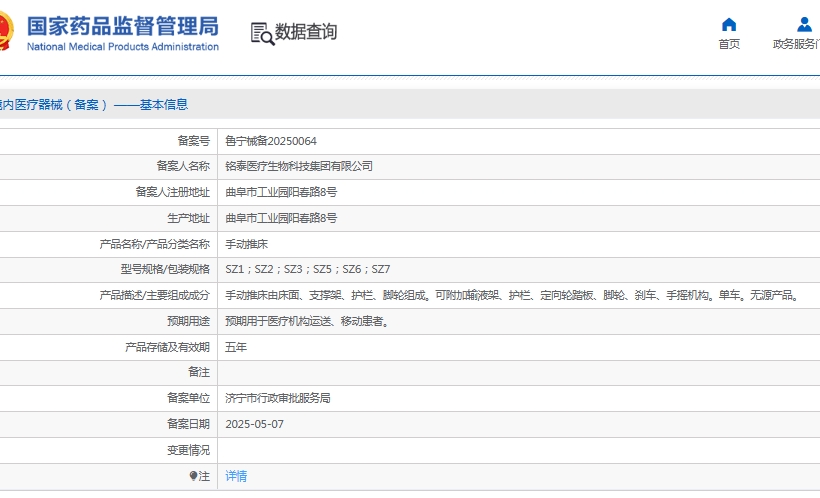Click the 国家药品监督管理局 title
Screen dimensions: 820x498
[x=123, y=26]
